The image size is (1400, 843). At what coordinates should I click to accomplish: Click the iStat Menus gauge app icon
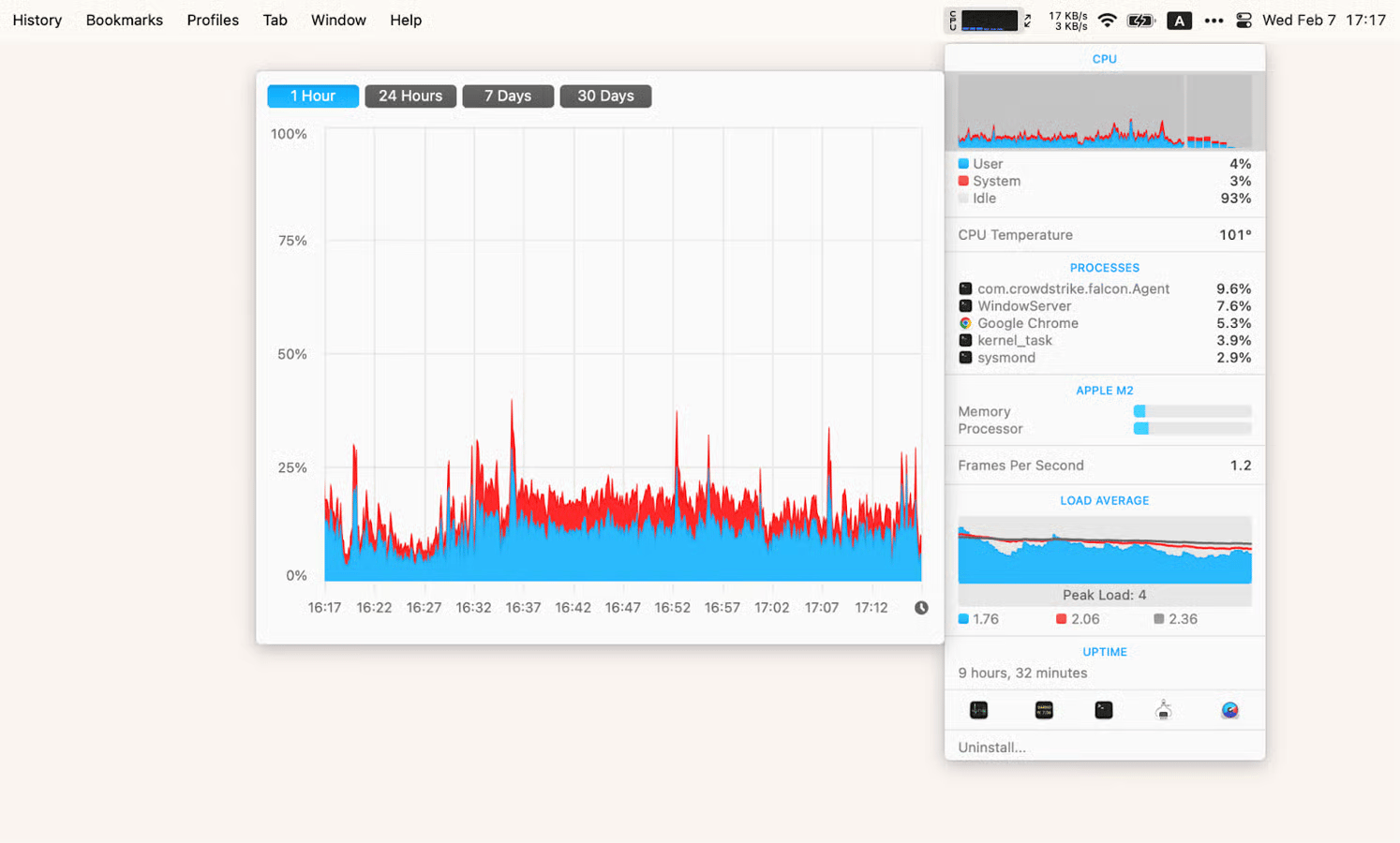click(1229, 710)
